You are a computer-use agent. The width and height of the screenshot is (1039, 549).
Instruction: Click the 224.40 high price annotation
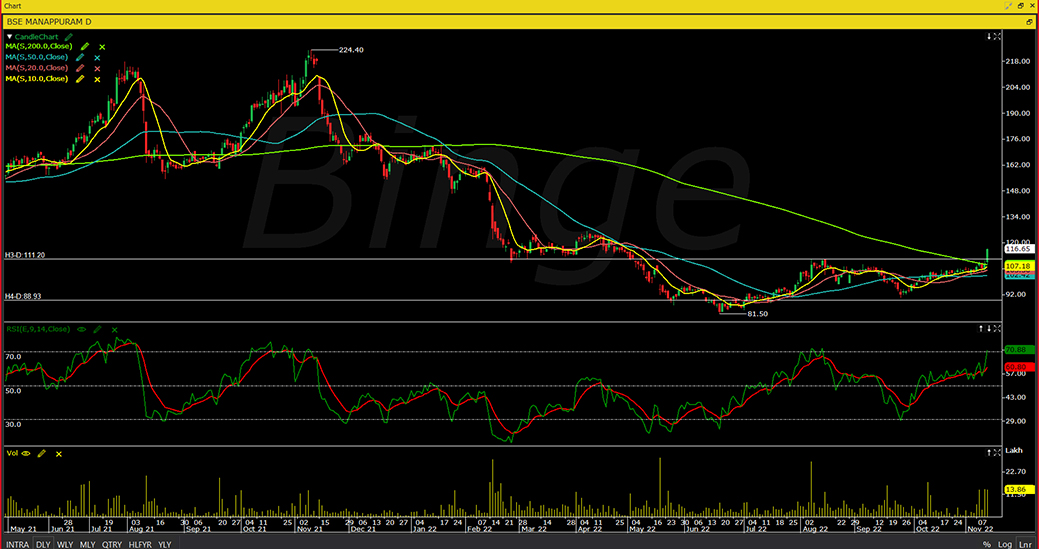[351, 50]
